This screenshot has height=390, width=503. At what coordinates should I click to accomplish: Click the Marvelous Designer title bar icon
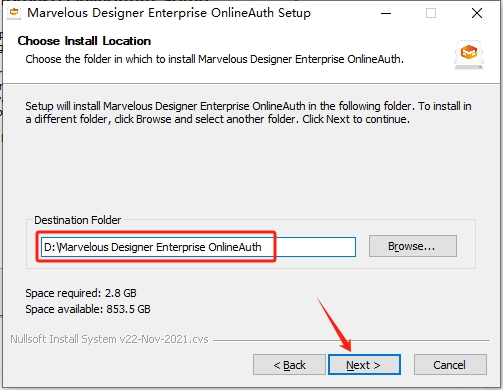pyautogui.click(x=14, y=13)
